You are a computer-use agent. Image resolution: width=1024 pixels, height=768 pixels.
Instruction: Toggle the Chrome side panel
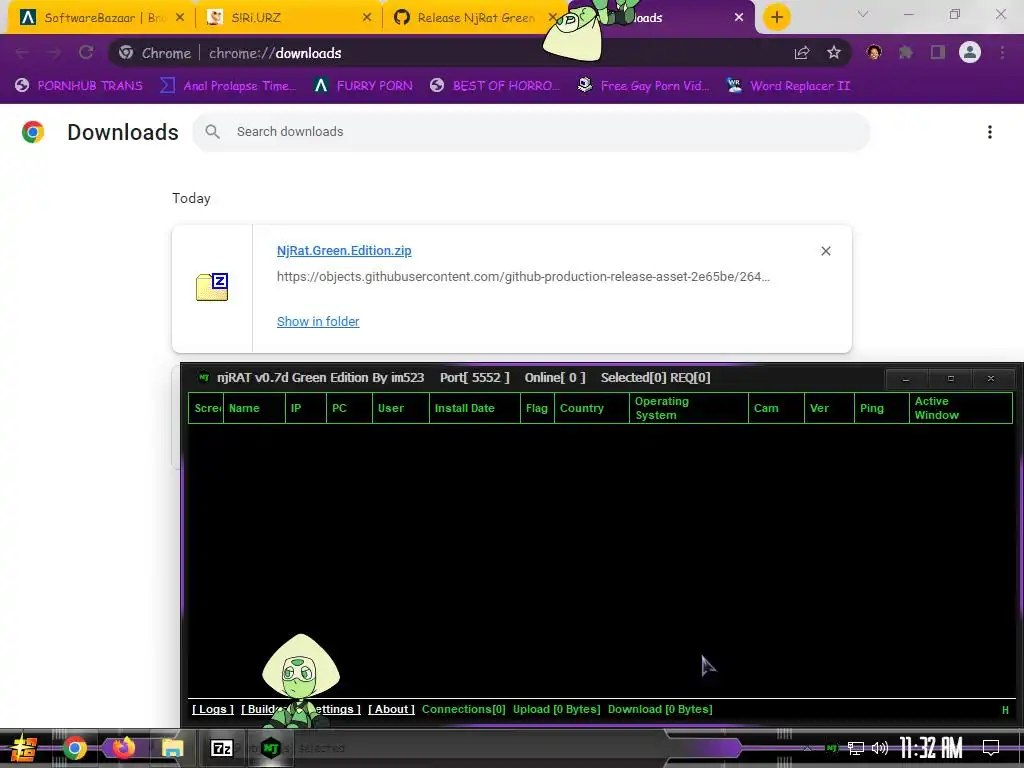pos(938,53)
